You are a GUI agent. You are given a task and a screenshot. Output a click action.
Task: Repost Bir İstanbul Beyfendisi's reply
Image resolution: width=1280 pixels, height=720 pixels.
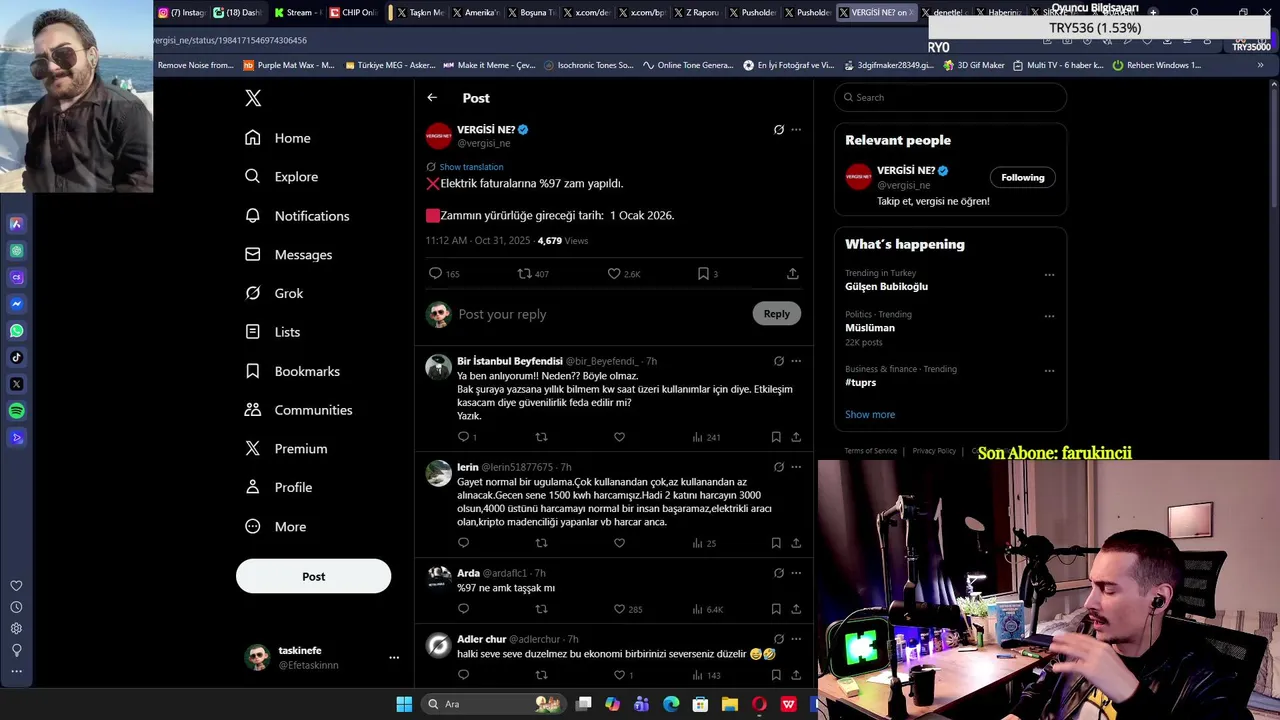pyautogui.click(x=541, y=437)
